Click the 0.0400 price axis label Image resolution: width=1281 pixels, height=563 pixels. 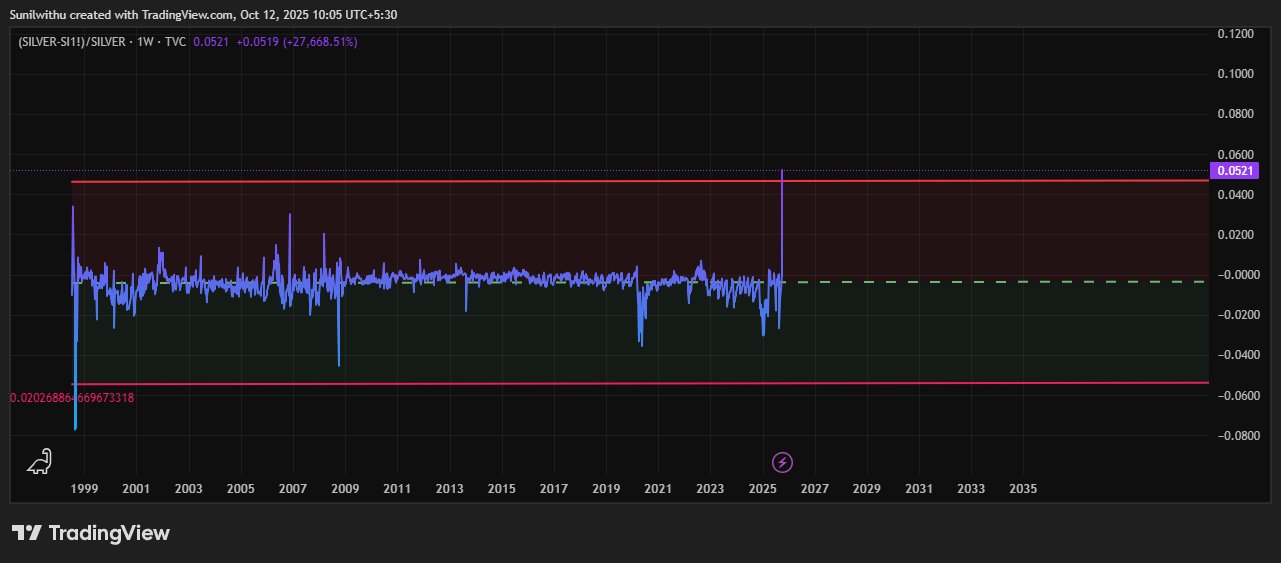click(x=1236, y=194)
